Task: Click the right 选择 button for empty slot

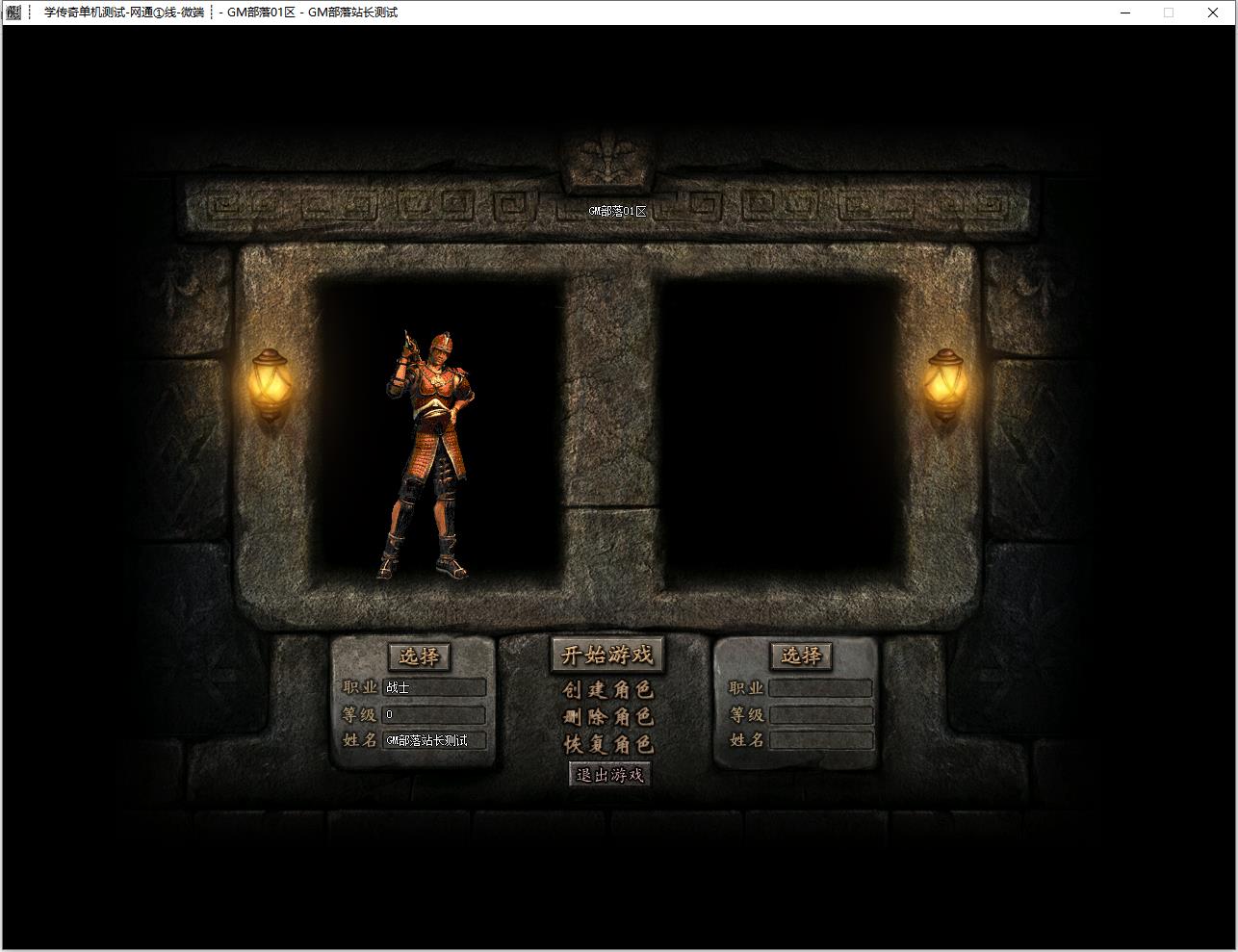Action: point(801,656)
